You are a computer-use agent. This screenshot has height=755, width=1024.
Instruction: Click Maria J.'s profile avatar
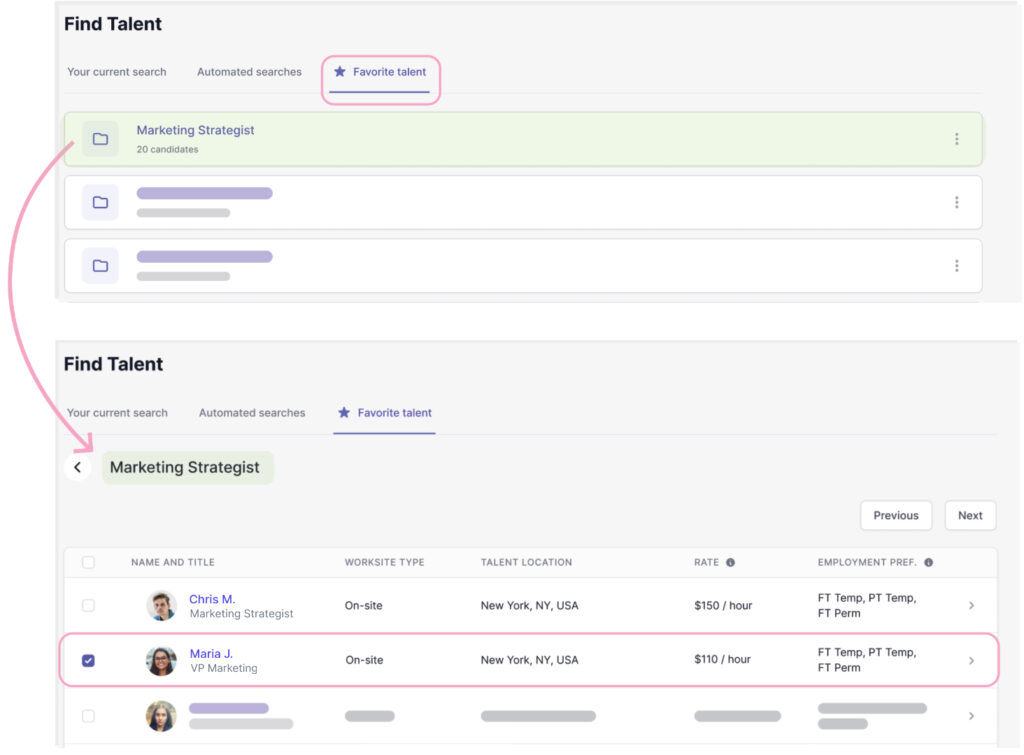click(161, 660)
